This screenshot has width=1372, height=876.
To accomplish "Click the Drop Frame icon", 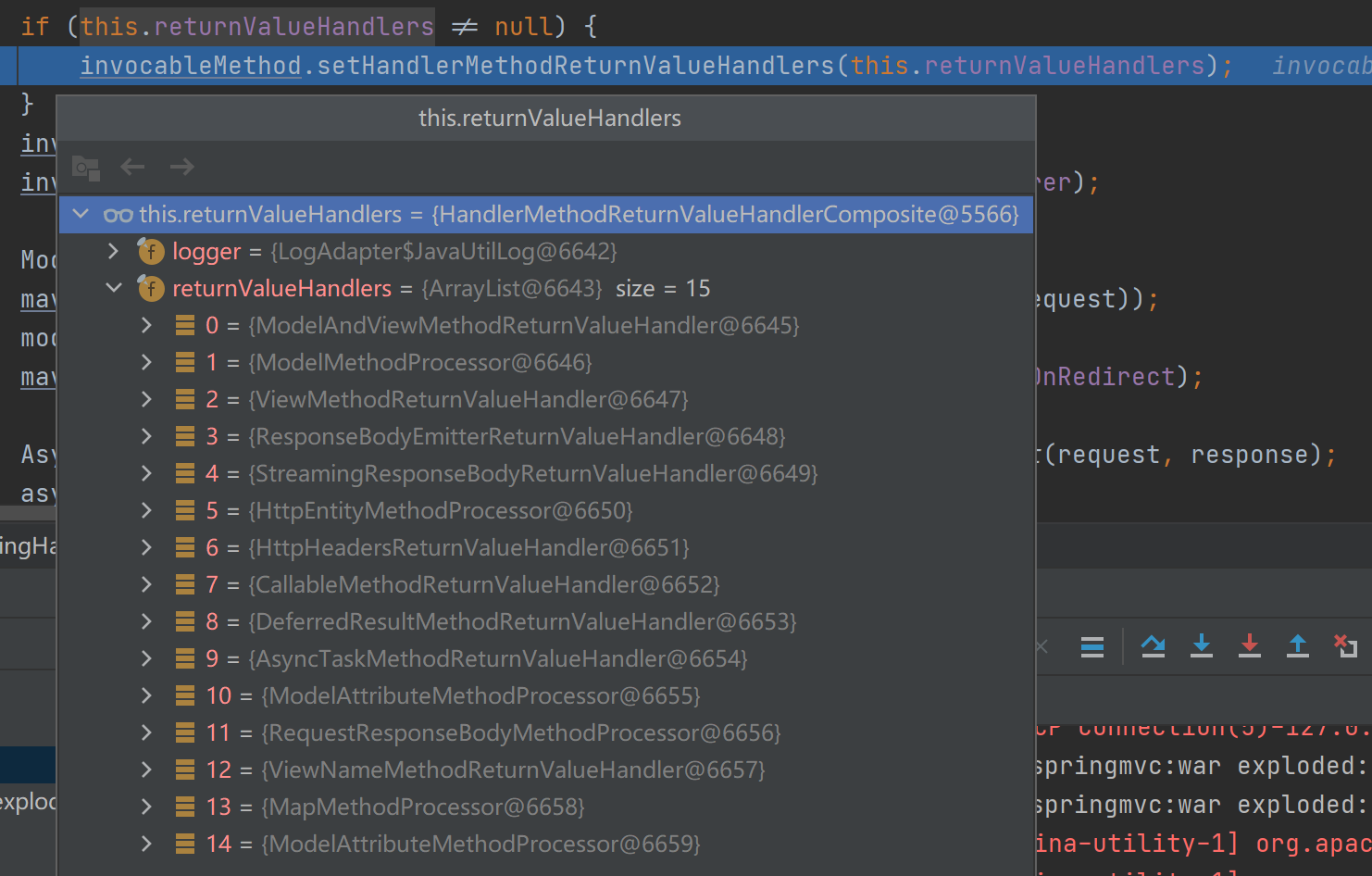I will coord(1345,645).
